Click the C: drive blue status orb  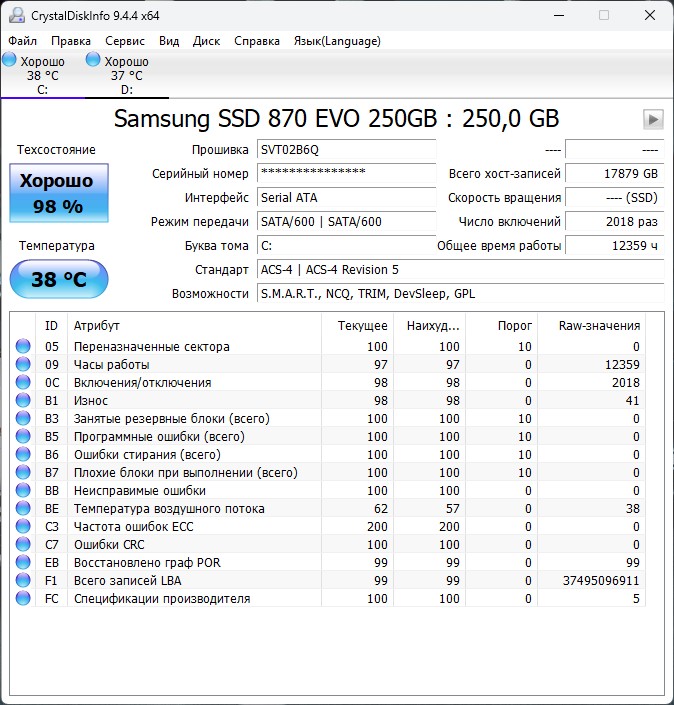[x=9, y=59]
